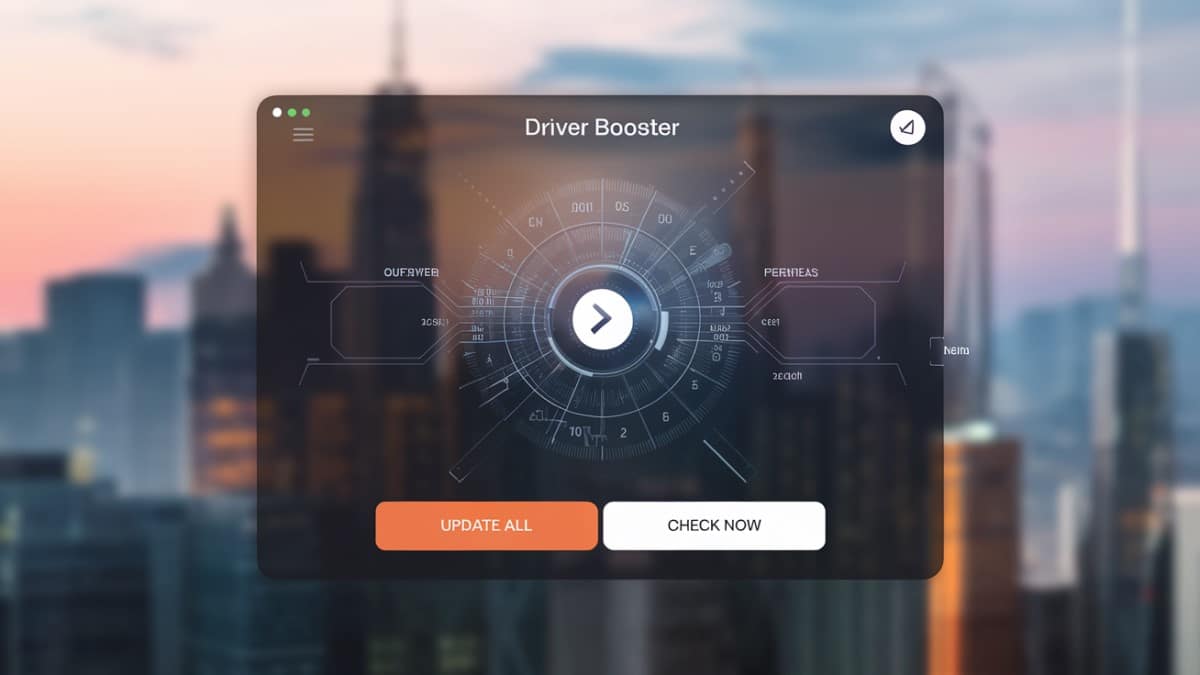Click the Driver Booster title text
This screenshot has height=675, width=1200.
point(601,128)
